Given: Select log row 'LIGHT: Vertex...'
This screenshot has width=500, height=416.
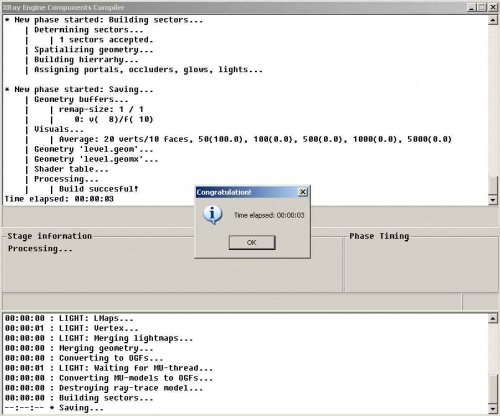Looking at the screenshot, I should coord(71,328).
